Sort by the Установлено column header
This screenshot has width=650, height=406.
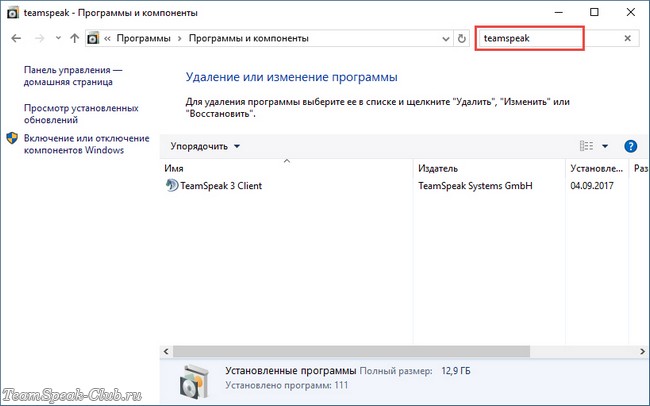pyautogui.click(x=597, y=168)
